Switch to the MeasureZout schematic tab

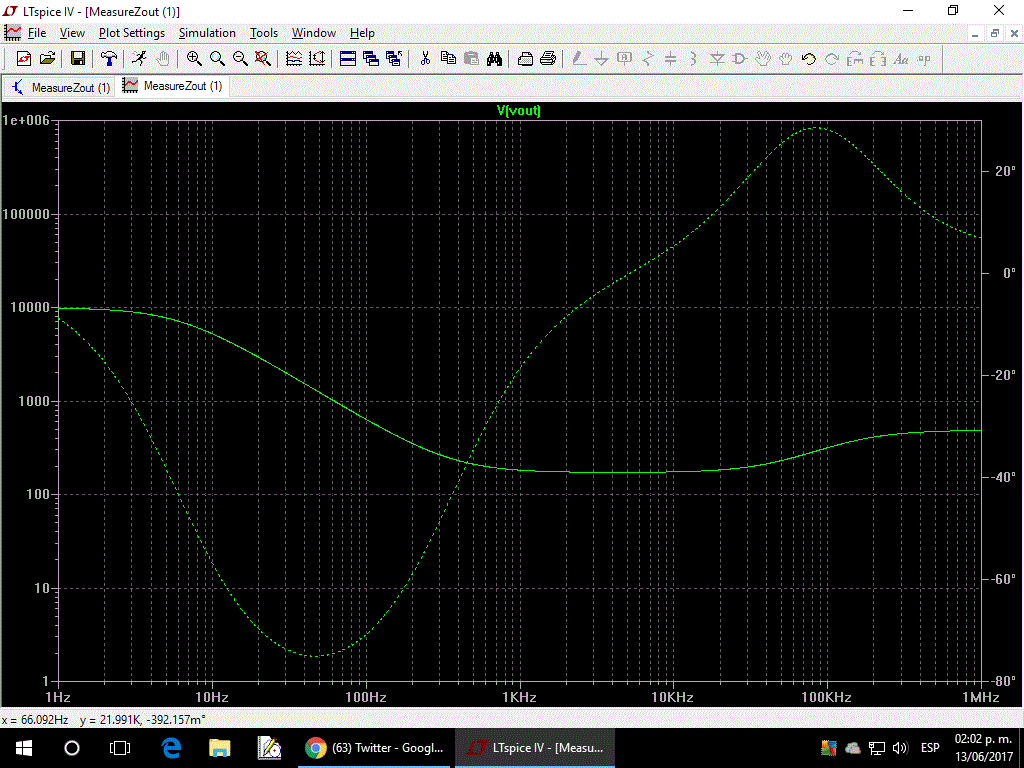pyautogui.click(x=60, y=87)
